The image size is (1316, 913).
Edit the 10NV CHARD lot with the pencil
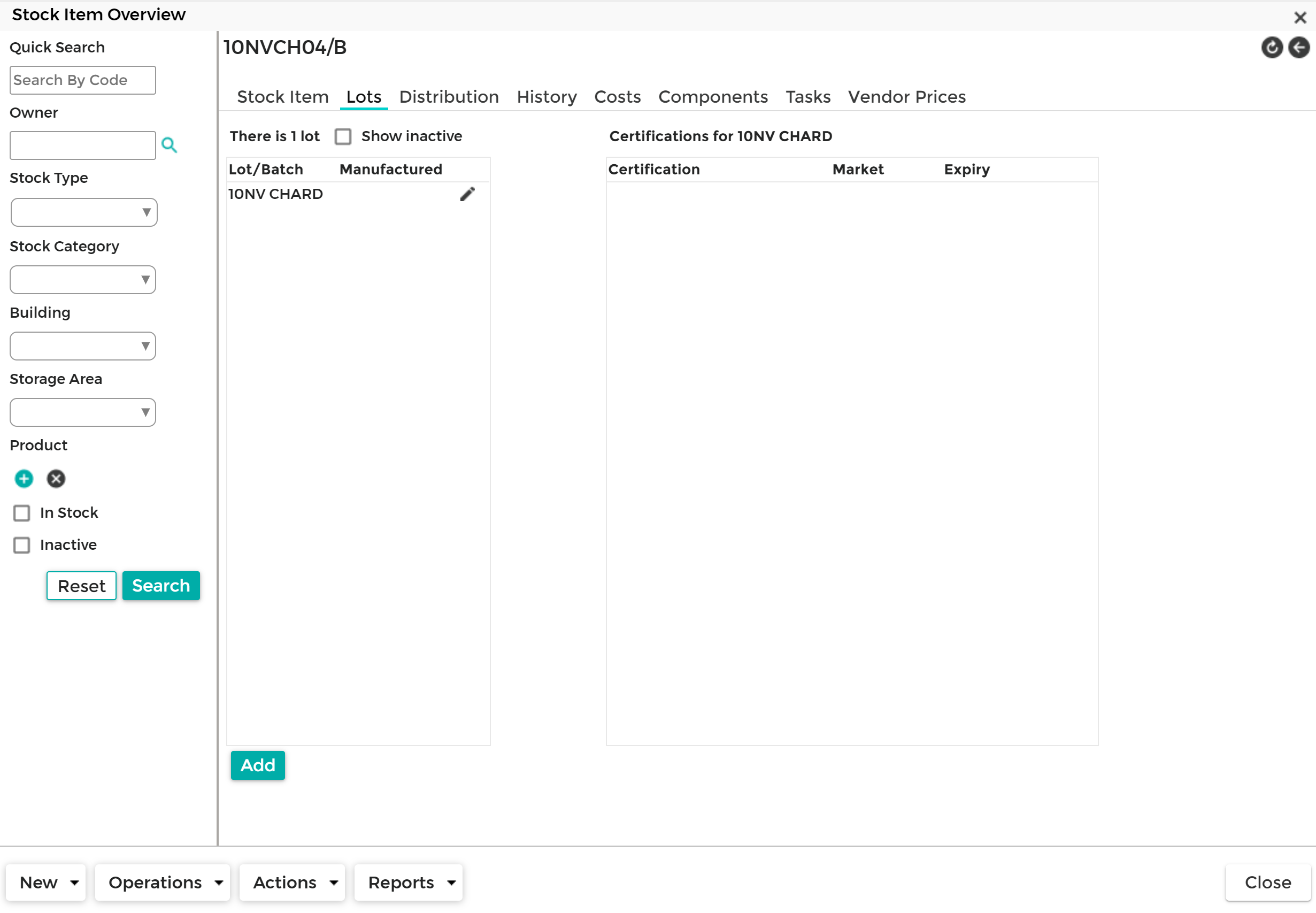(467, 195)
